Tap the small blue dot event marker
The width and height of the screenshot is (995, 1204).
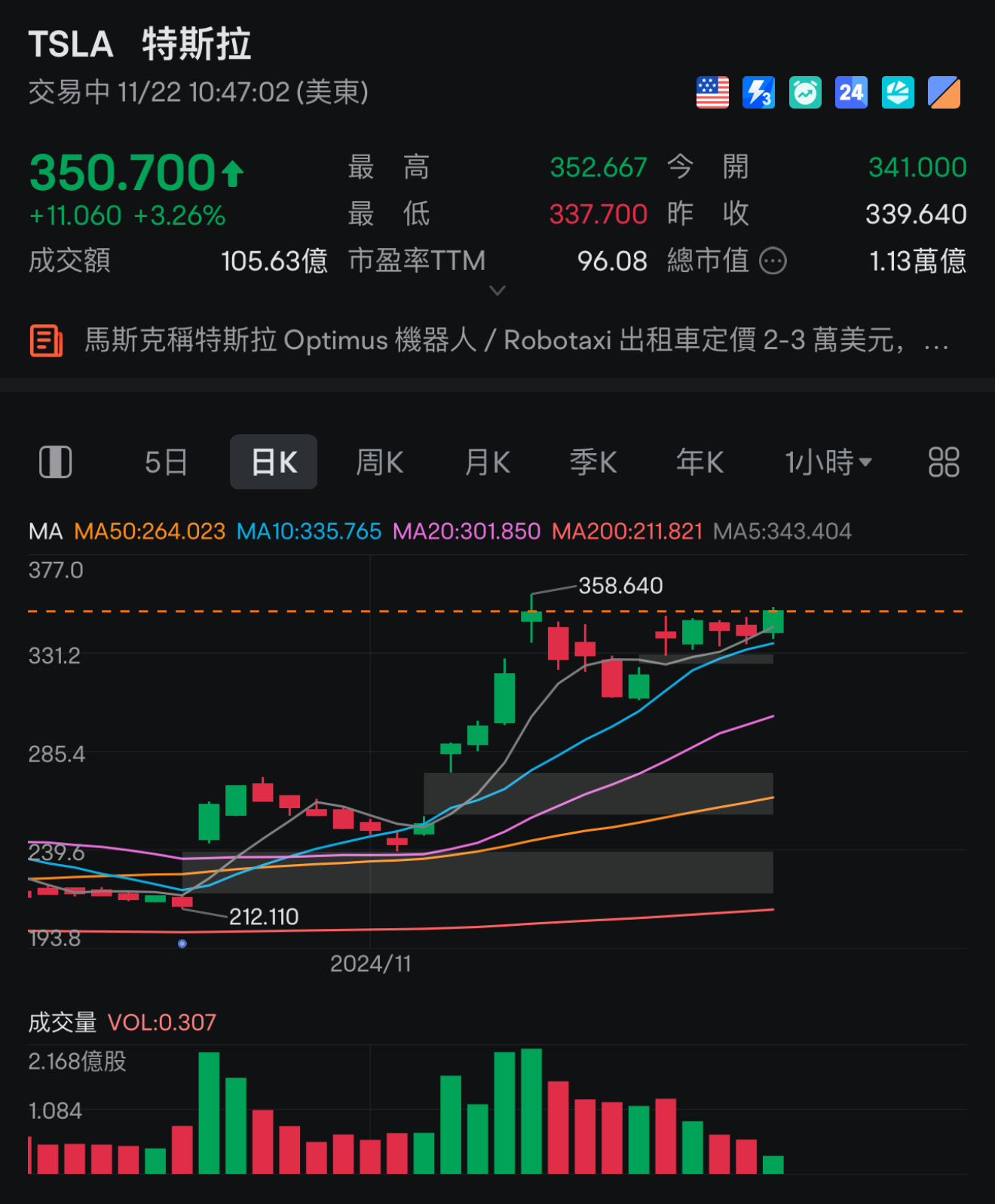tap(182, 944)
